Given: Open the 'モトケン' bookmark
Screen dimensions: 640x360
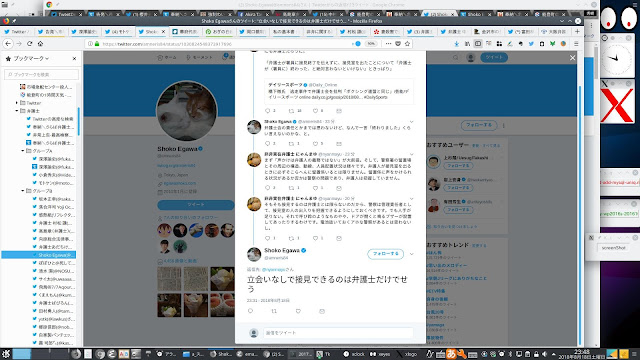Looking at the screenshot, I should [53, 183].
